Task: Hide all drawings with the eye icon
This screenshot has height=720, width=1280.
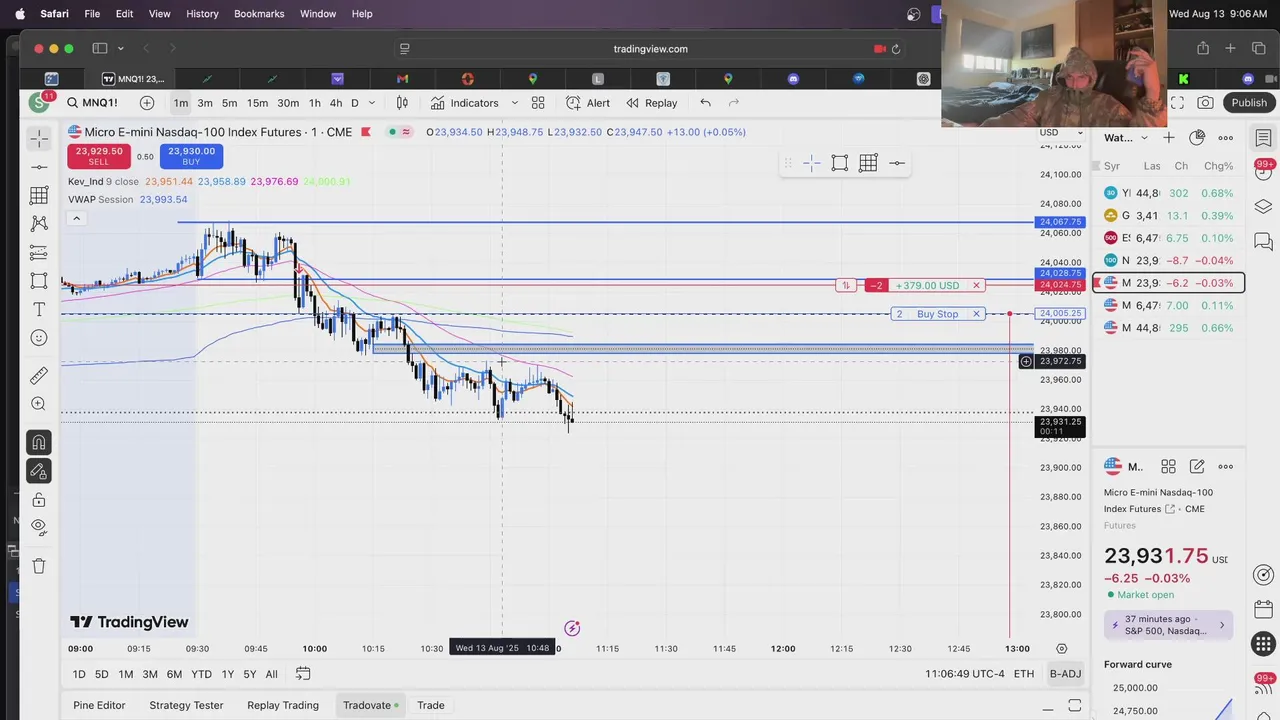Action: coord(39,527)
